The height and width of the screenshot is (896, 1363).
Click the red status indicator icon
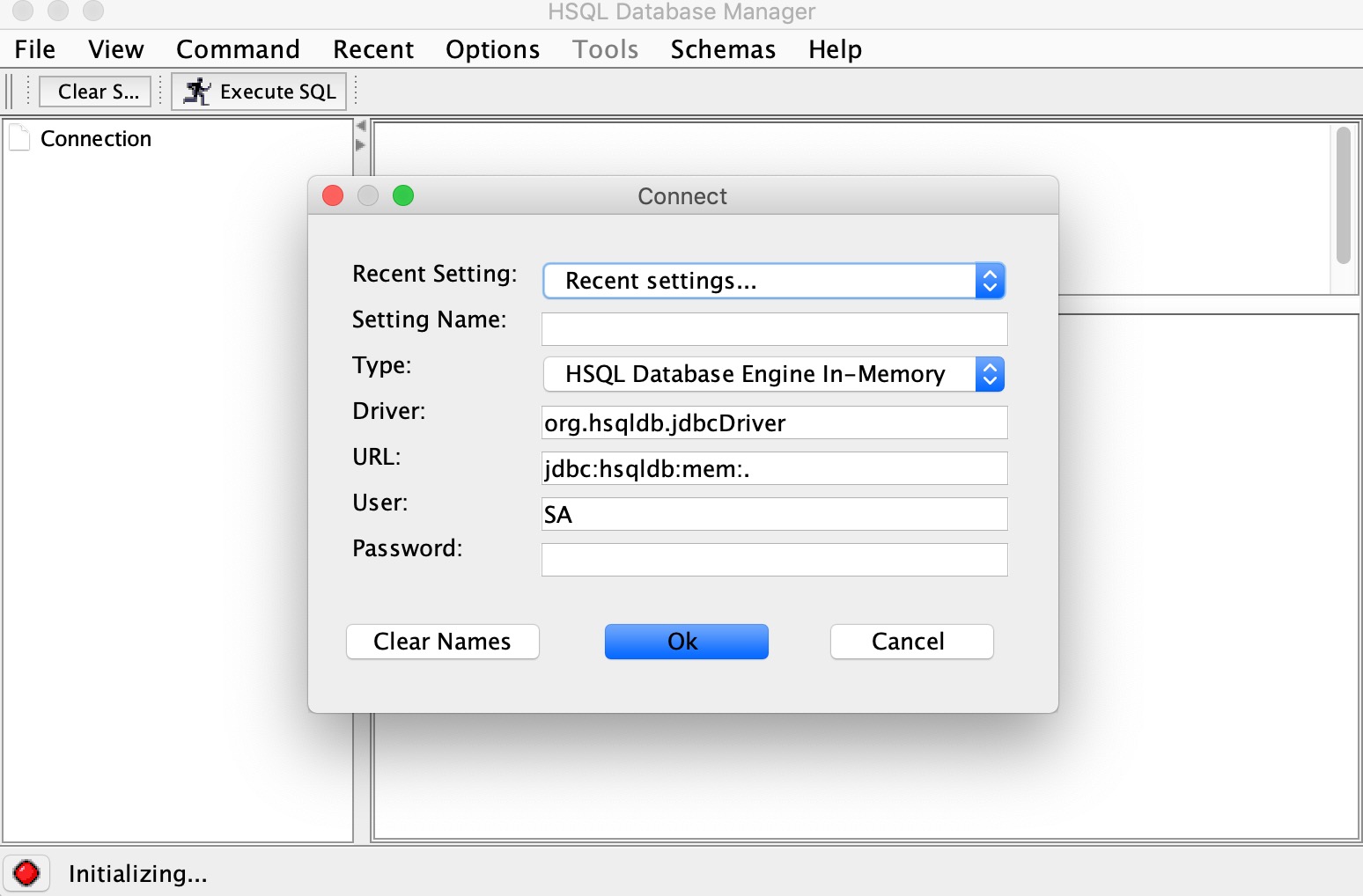26,873
